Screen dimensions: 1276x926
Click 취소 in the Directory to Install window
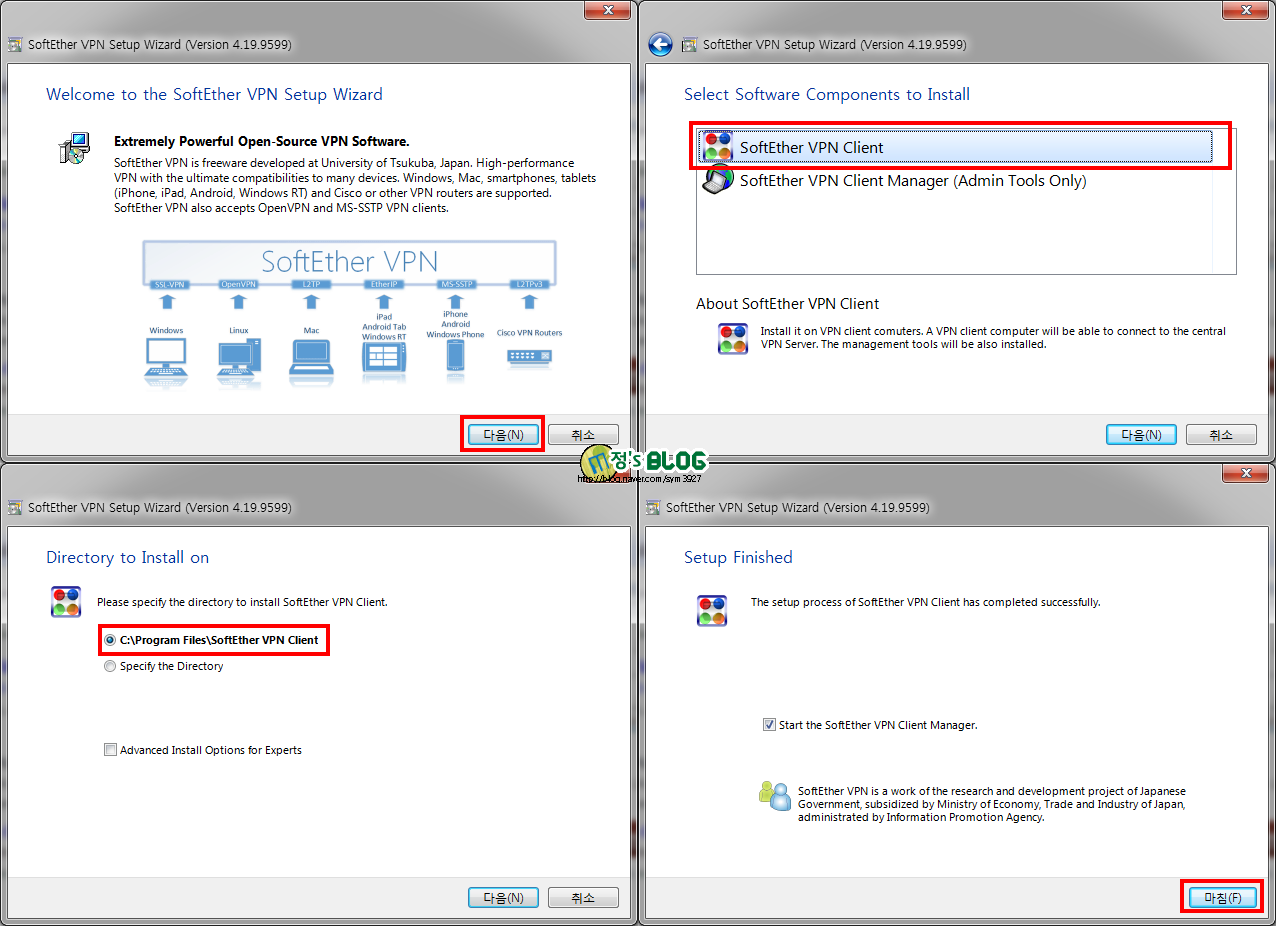click(x=583, y=898)
